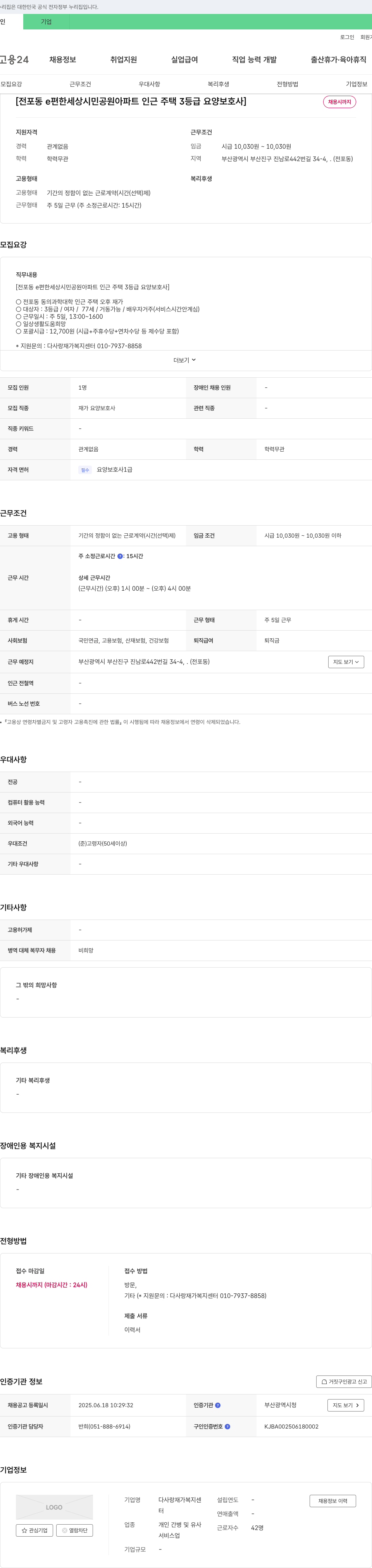Expand job description with 더보기
372x1568 pixels.
tap(184, 360)
